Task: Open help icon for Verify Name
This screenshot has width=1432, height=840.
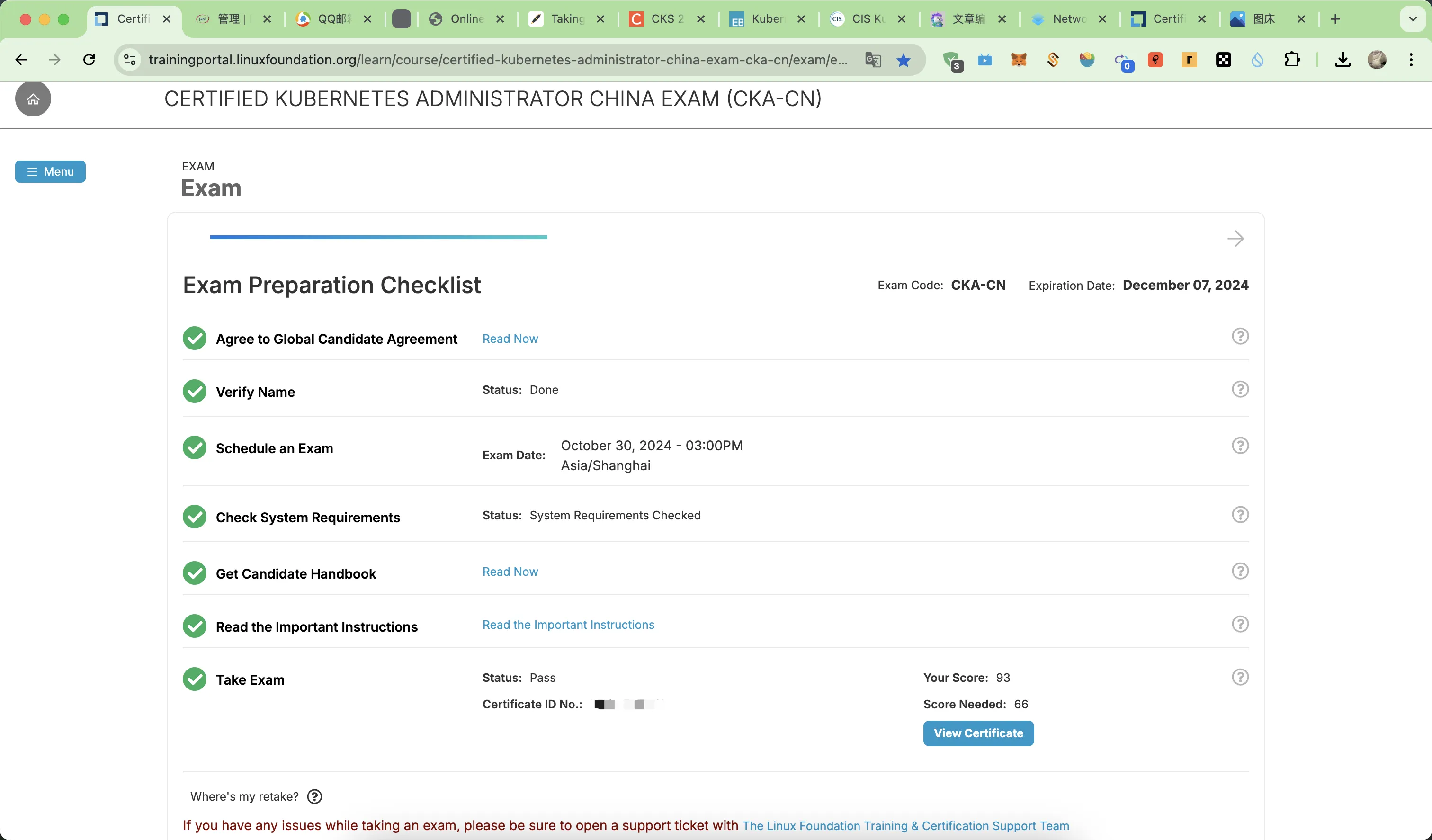Action: [x=1240, y=389]
